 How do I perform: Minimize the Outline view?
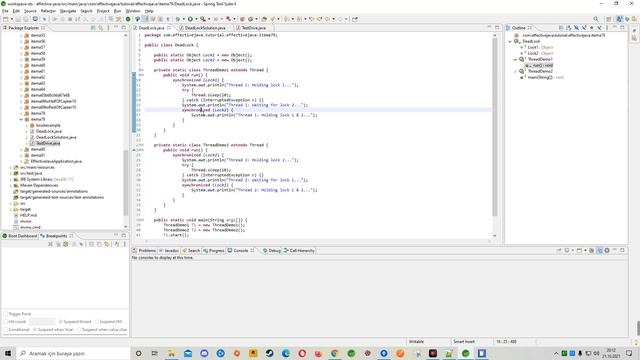tap(615, 28)
